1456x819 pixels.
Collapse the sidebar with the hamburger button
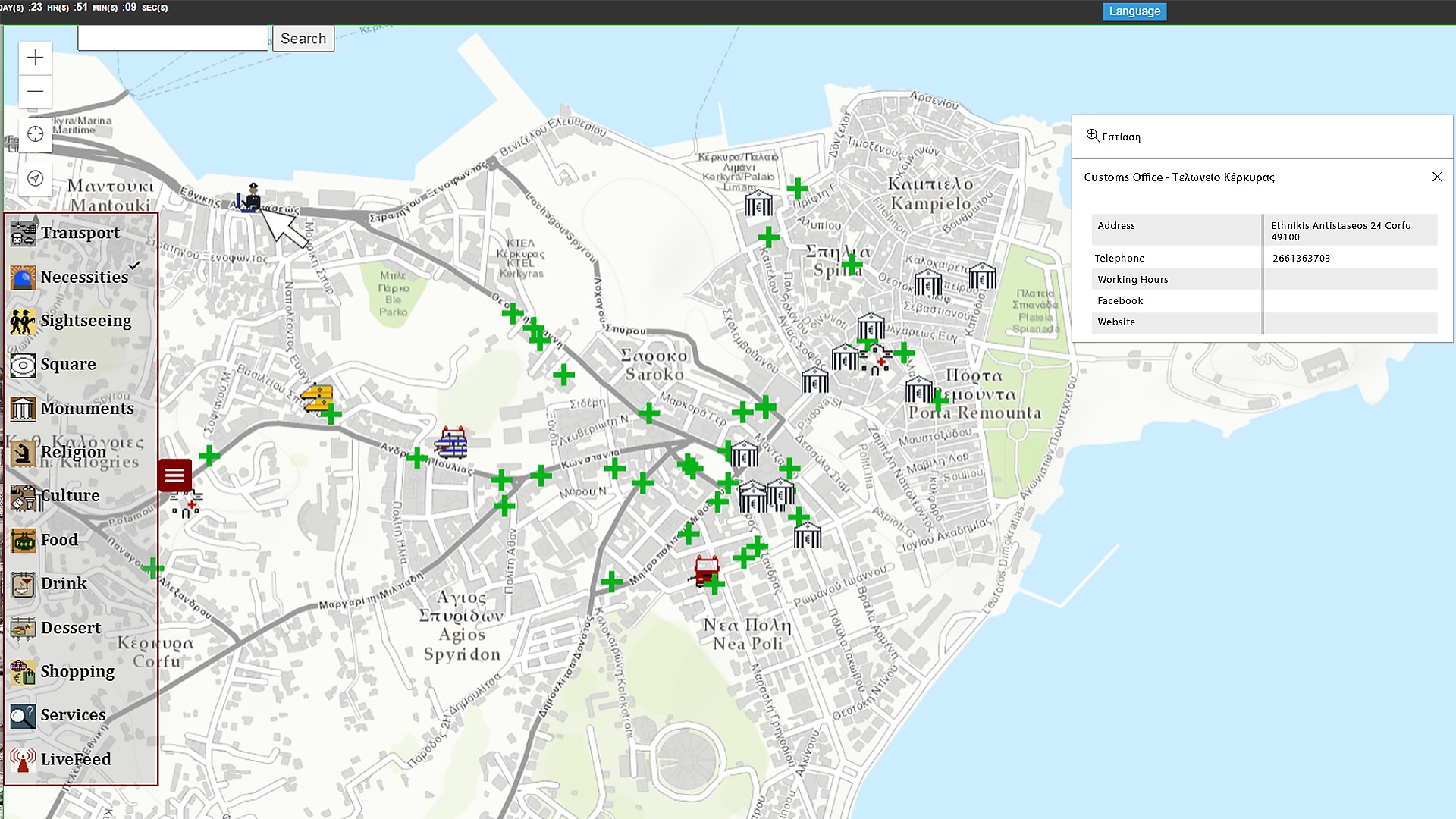click(x=174, y=475)
